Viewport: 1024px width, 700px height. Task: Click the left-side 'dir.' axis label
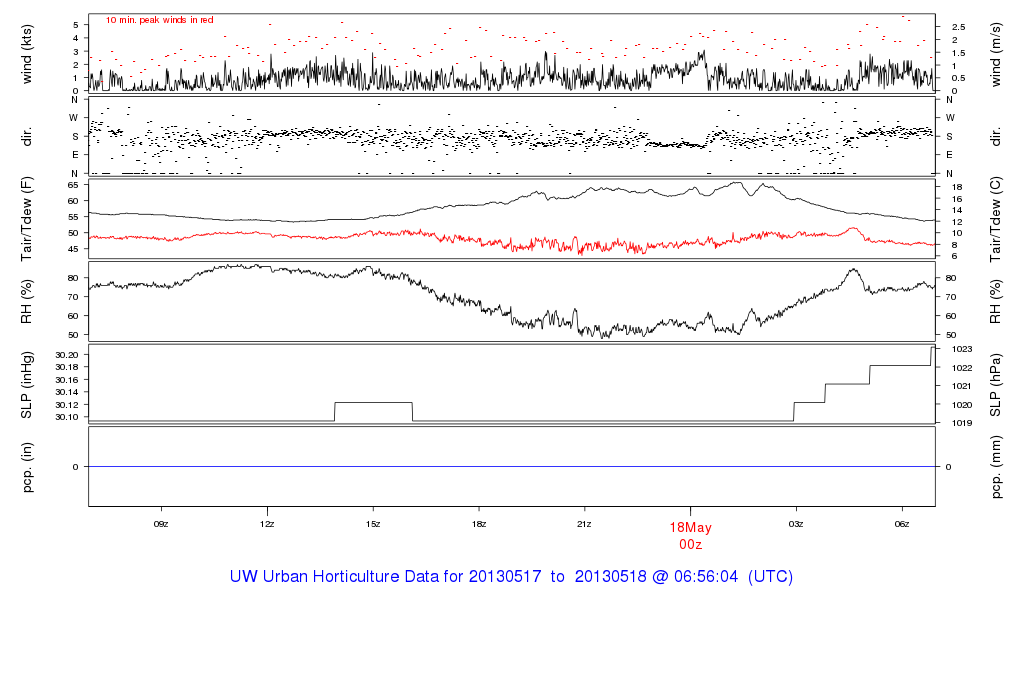point(27,136)
